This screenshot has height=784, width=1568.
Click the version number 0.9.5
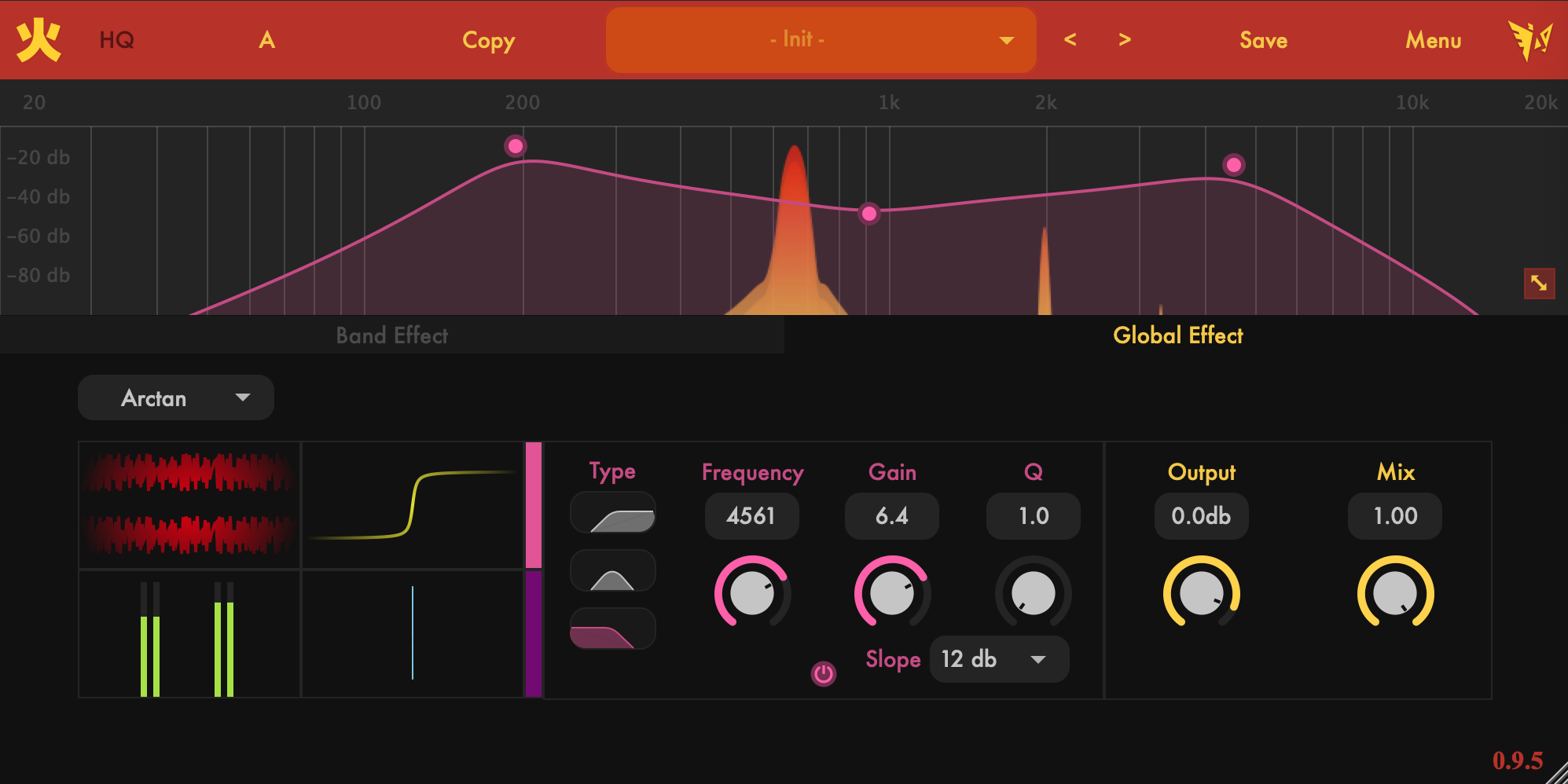click(1518, 760)
